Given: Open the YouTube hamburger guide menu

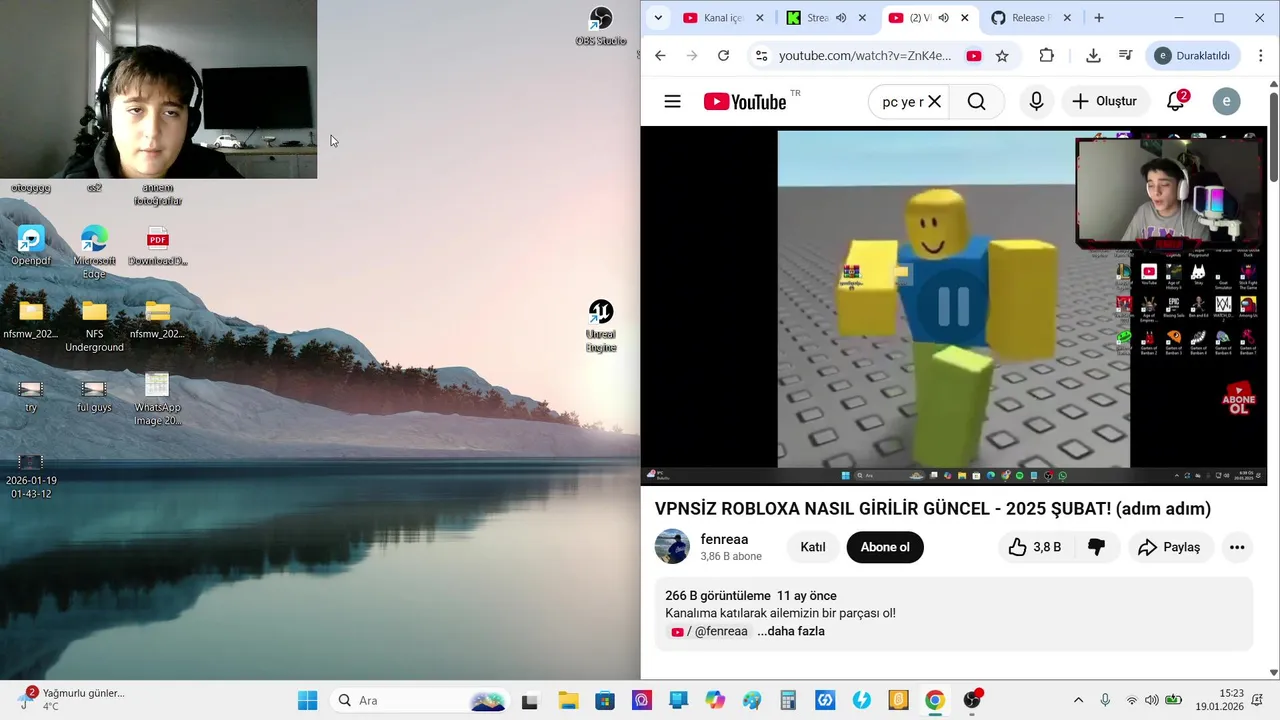Looking at the screenshot, I should [x=672, y=101].
